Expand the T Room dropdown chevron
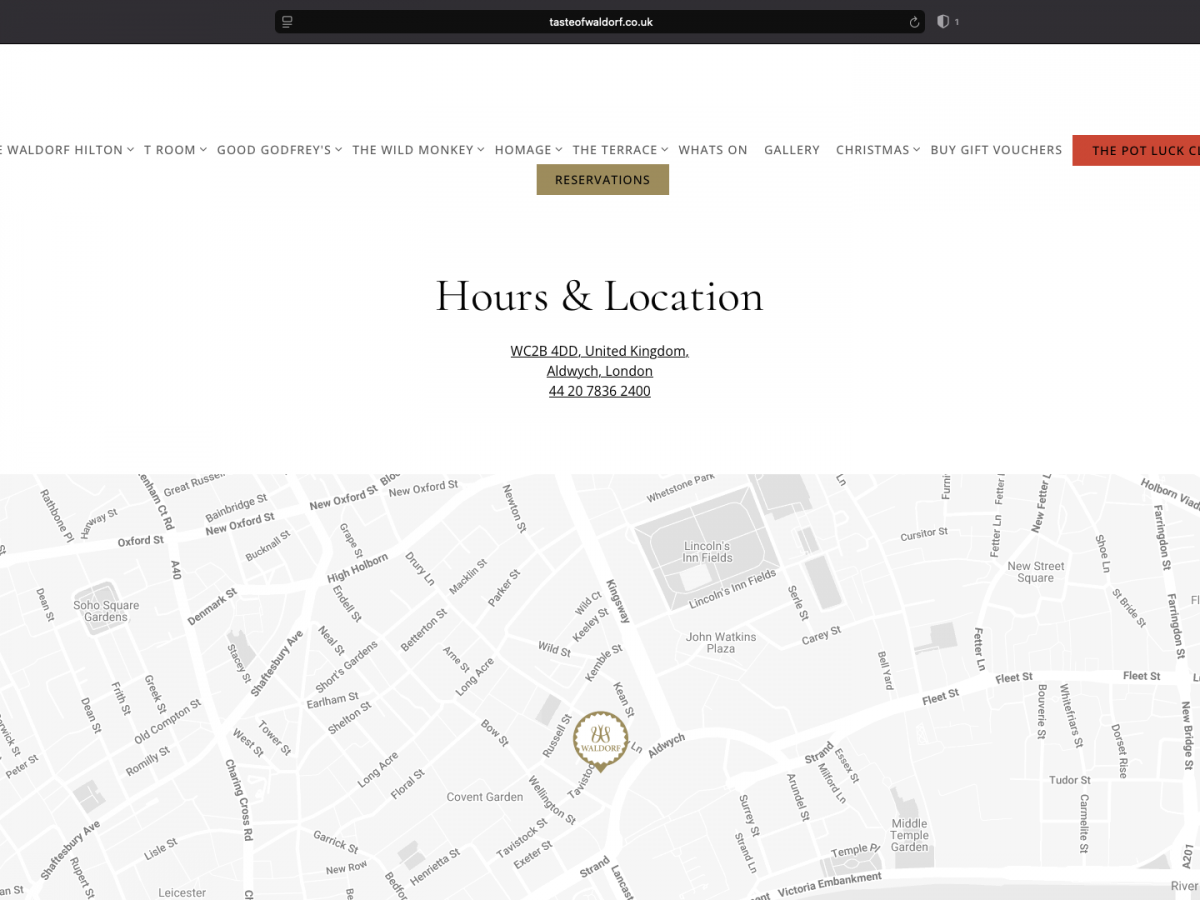Screen dimensions: 1200x900 point(203,150)
